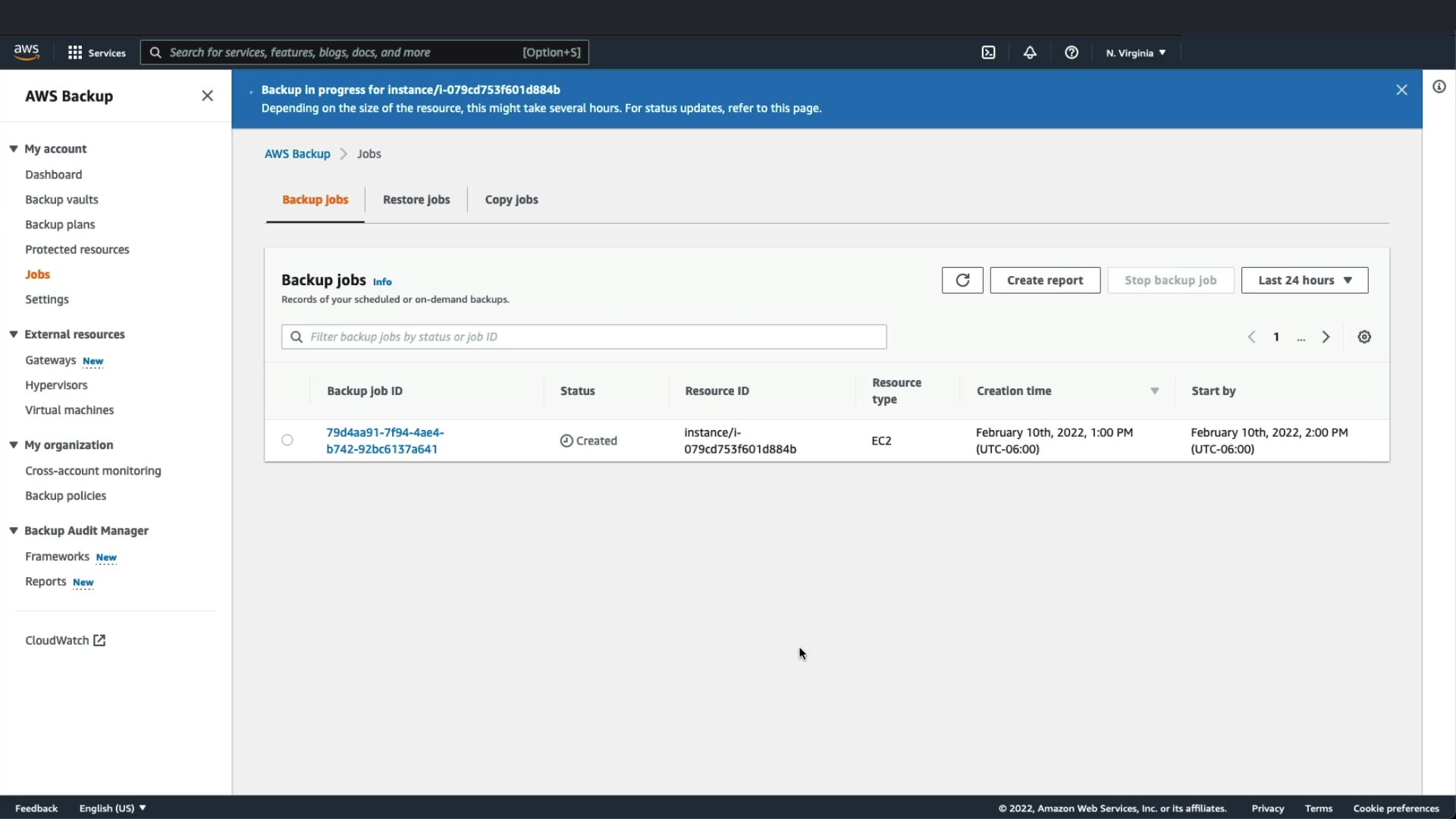This screenshot has height=819, width=1456.
Task: Go to next page of backup jobs
Action: pos(1326,337)
